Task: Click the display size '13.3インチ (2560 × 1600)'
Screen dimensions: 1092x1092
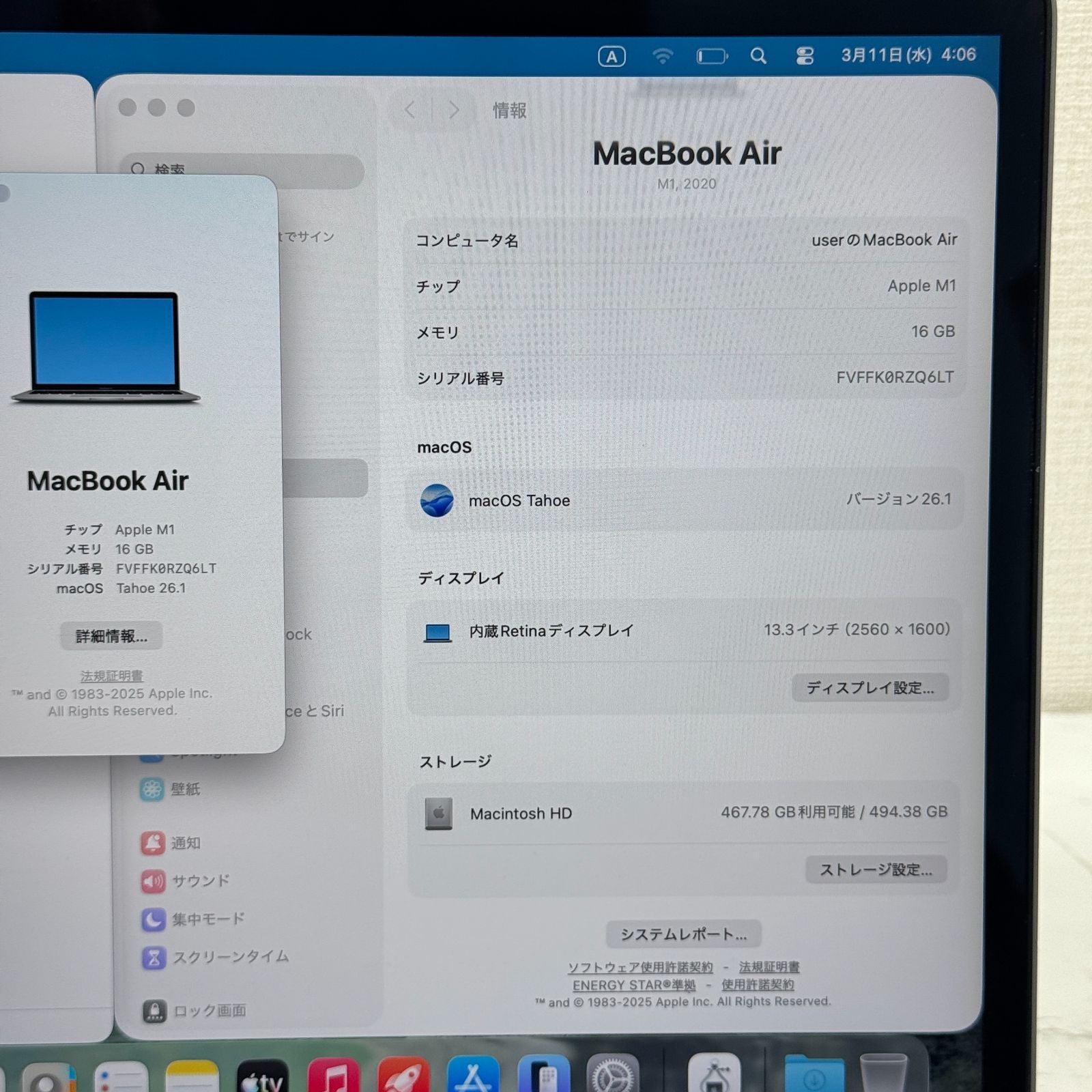Action: coord(857,629)
